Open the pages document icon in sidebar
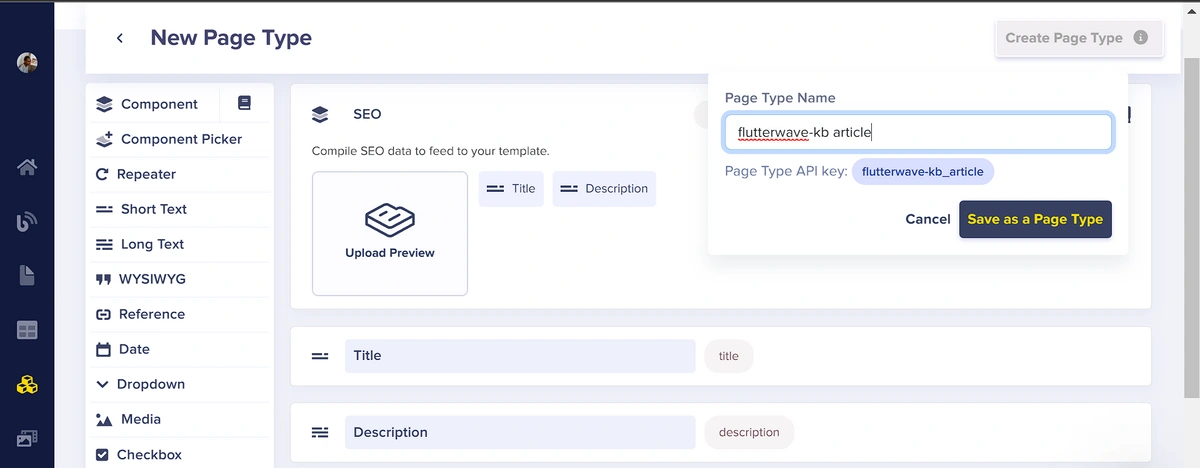The width and height of the screenshot is (1200, 468). 27,276
